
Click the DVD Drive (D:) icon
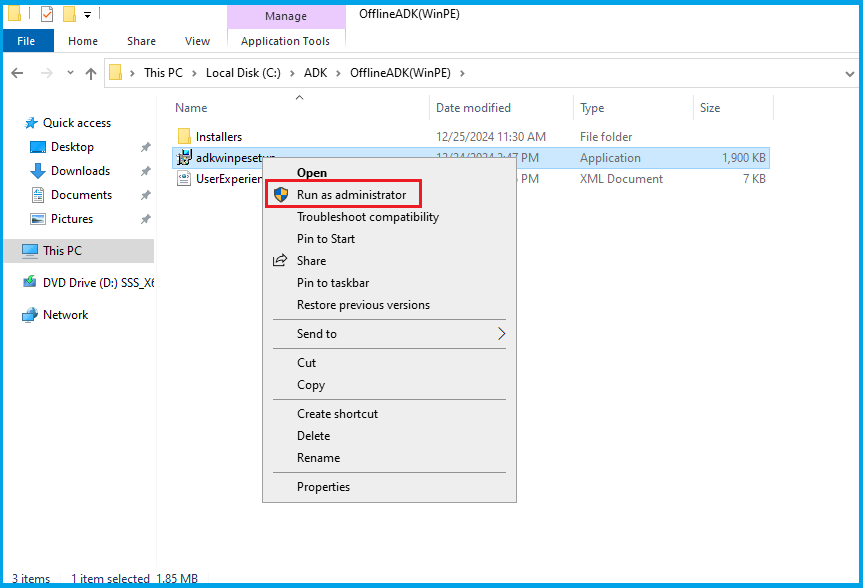[30, 283]
